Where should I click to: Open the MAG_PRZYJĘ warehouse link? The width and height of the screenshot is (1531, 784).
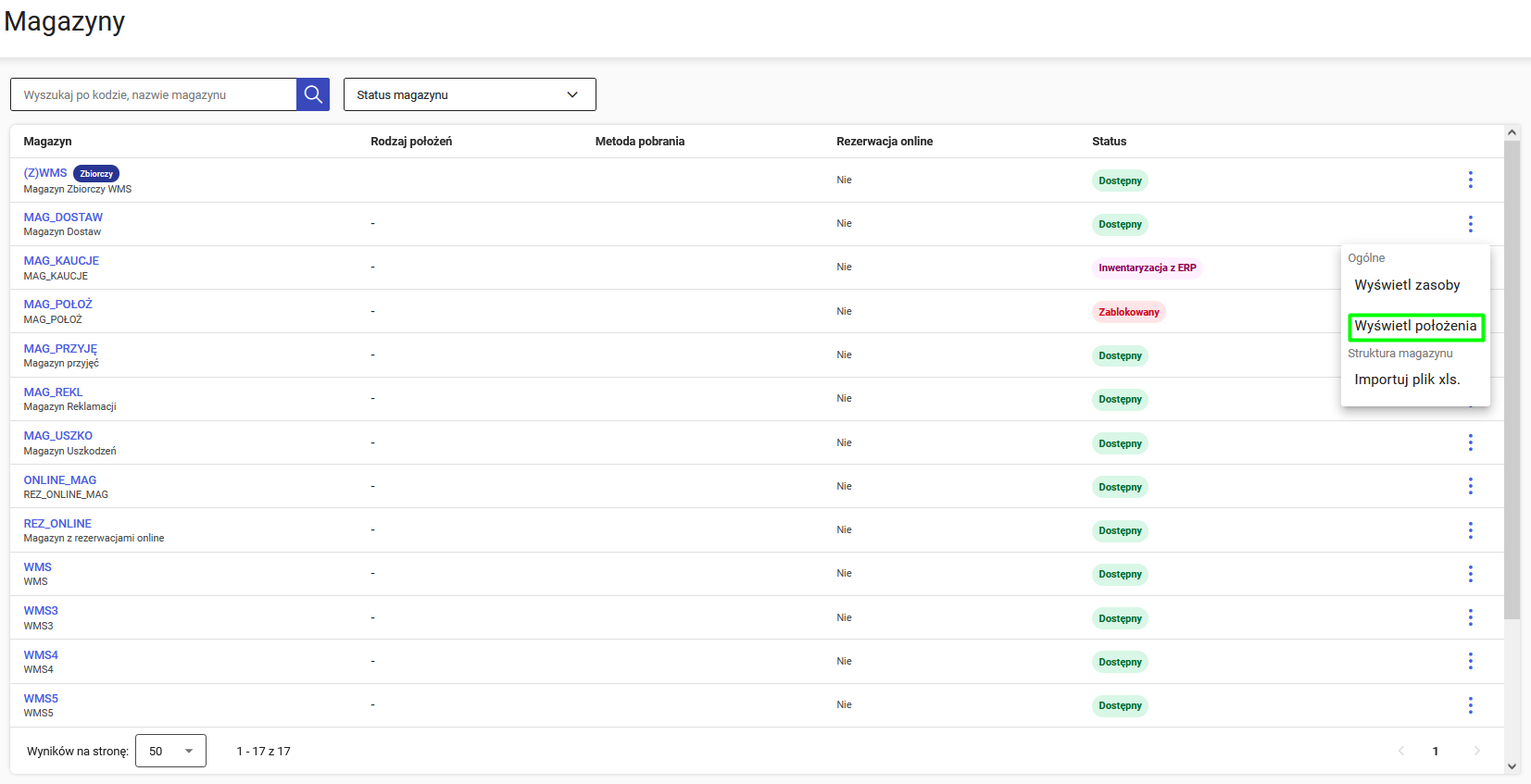click(60, 348)
